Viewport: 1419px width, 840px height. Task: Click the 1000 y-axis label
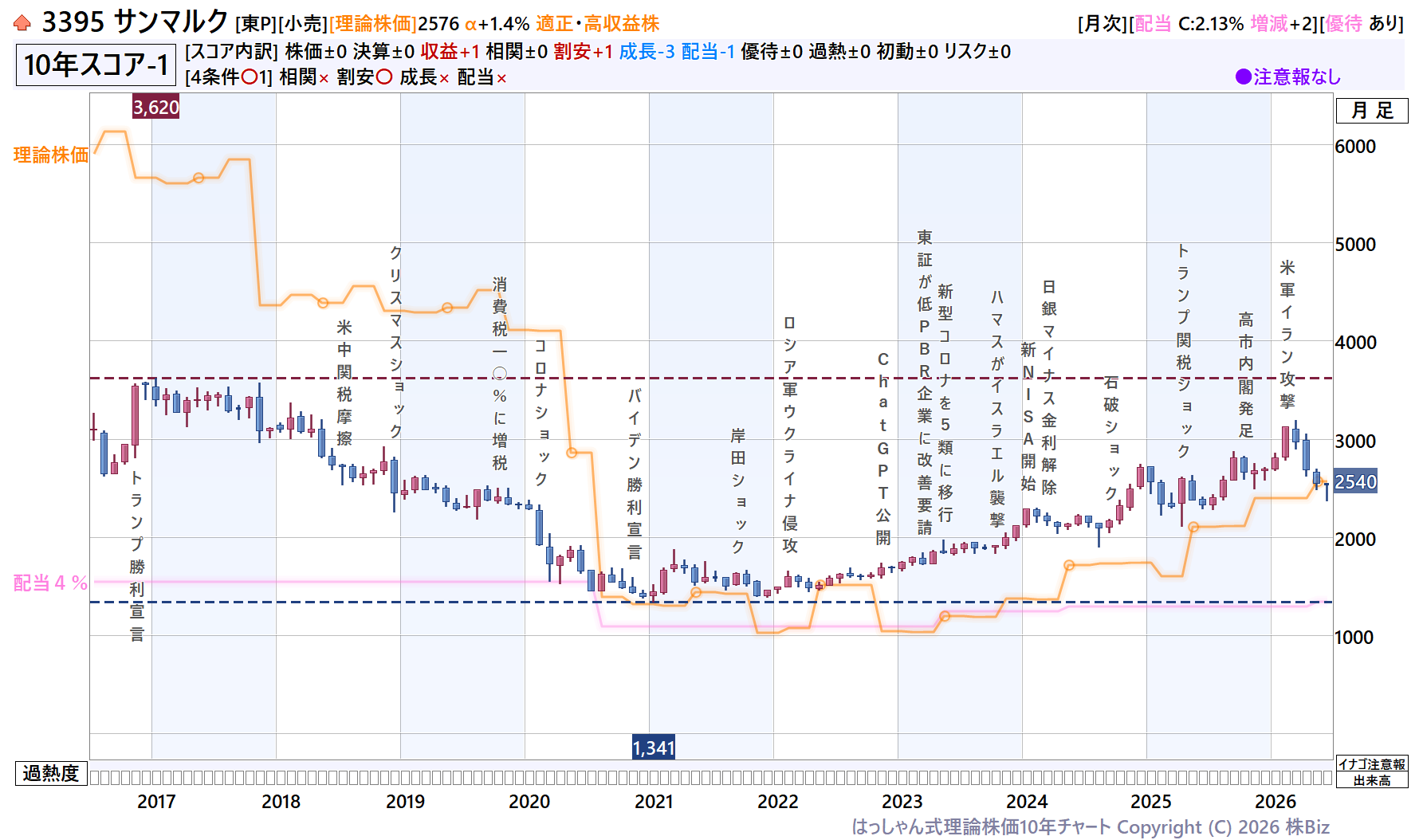[x=1355, y=638]
